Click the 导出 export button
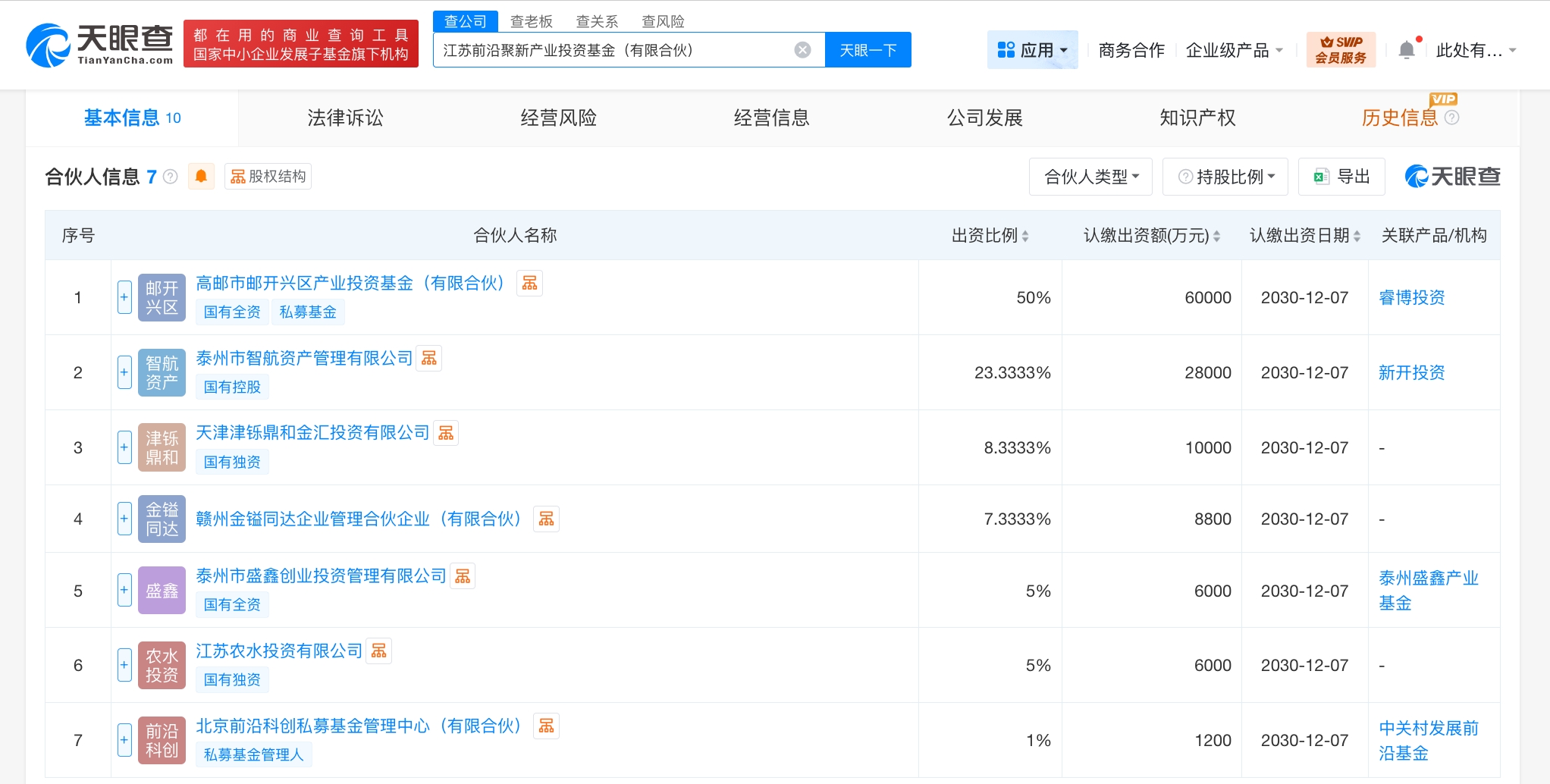The height and width of the screenshot is (784, 1550). 1341,177
